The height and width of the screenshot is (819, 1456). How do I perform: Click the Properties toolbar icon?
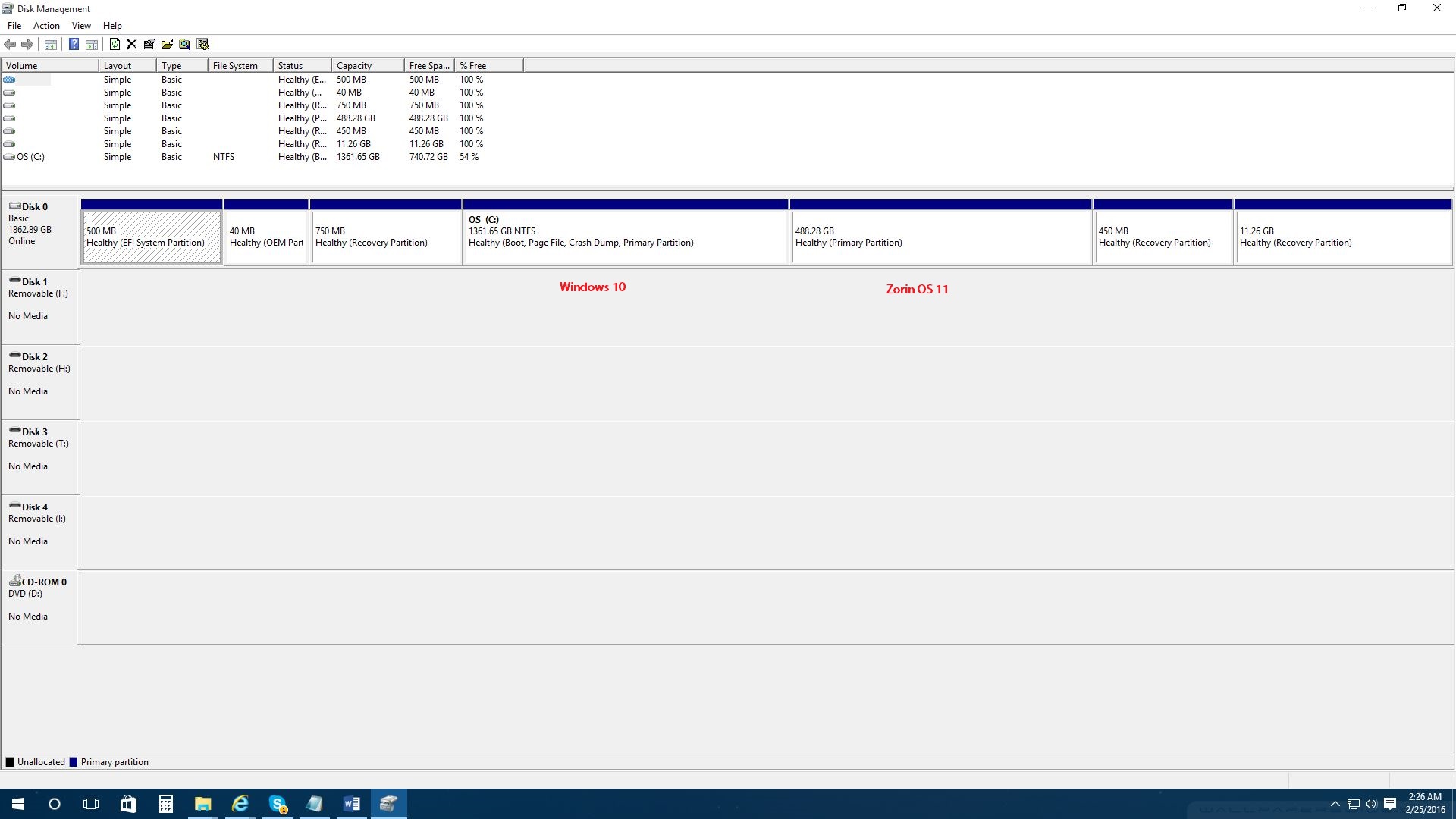149,44
